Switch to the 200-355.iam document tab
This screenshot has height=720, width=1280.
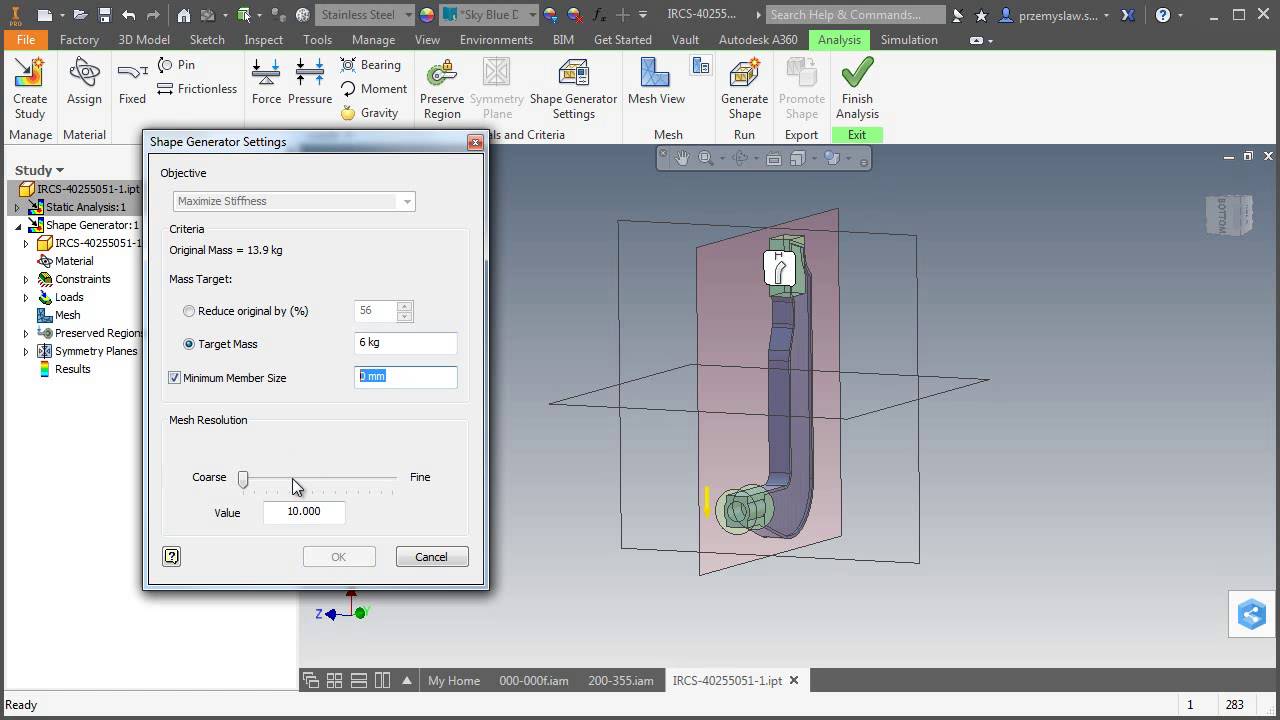tap(621, 680)
